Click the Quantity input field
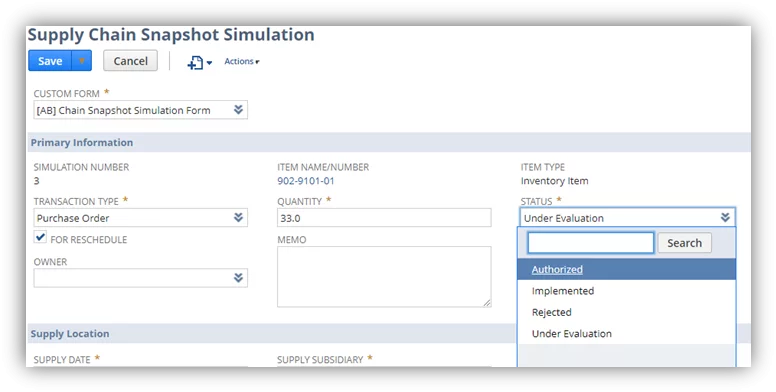Viewport: 776px width, 392px height. coord(384,218)
